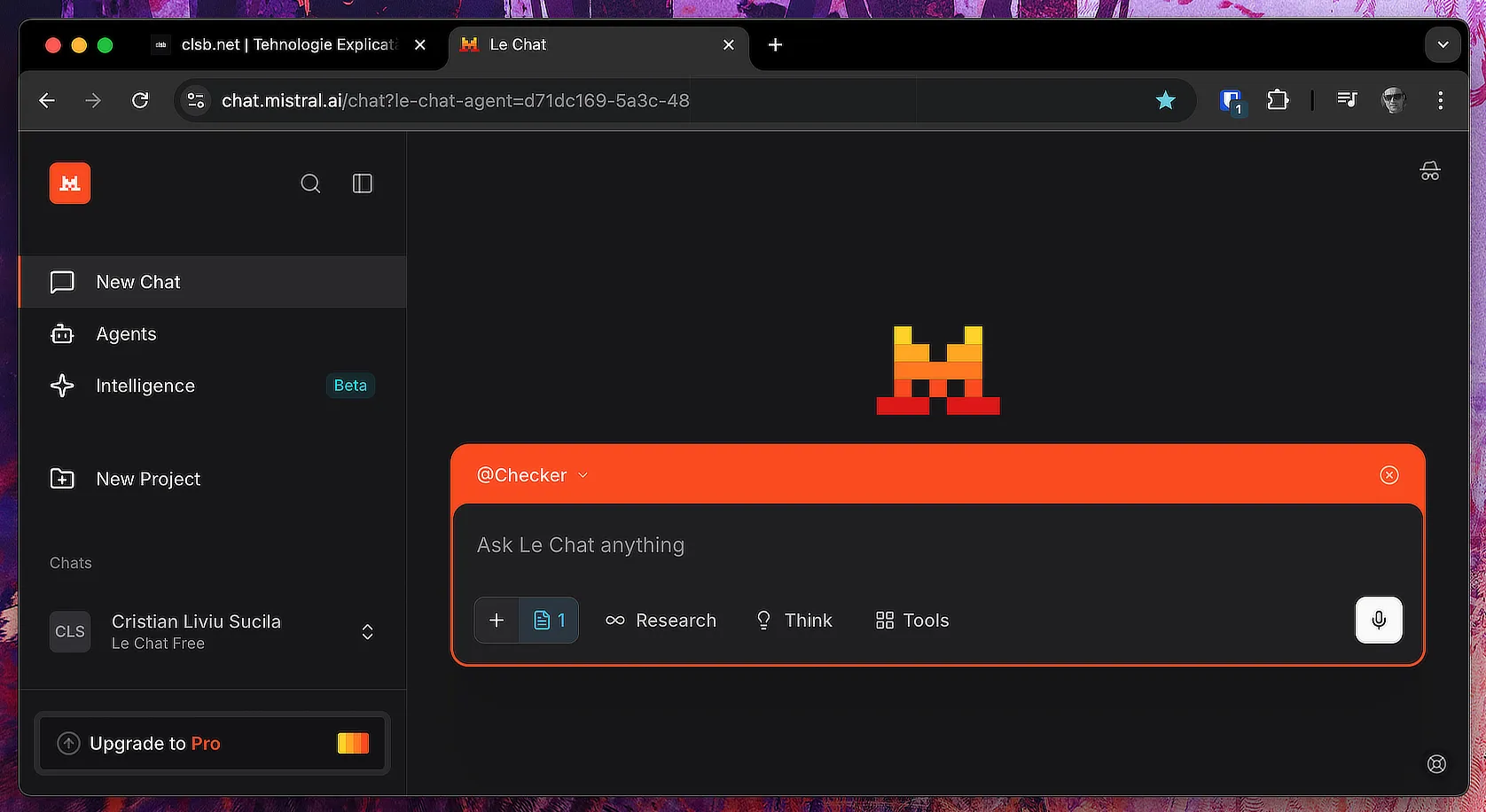Bookmark star in address bar
1486x812 pixels.
point(1165,101)
